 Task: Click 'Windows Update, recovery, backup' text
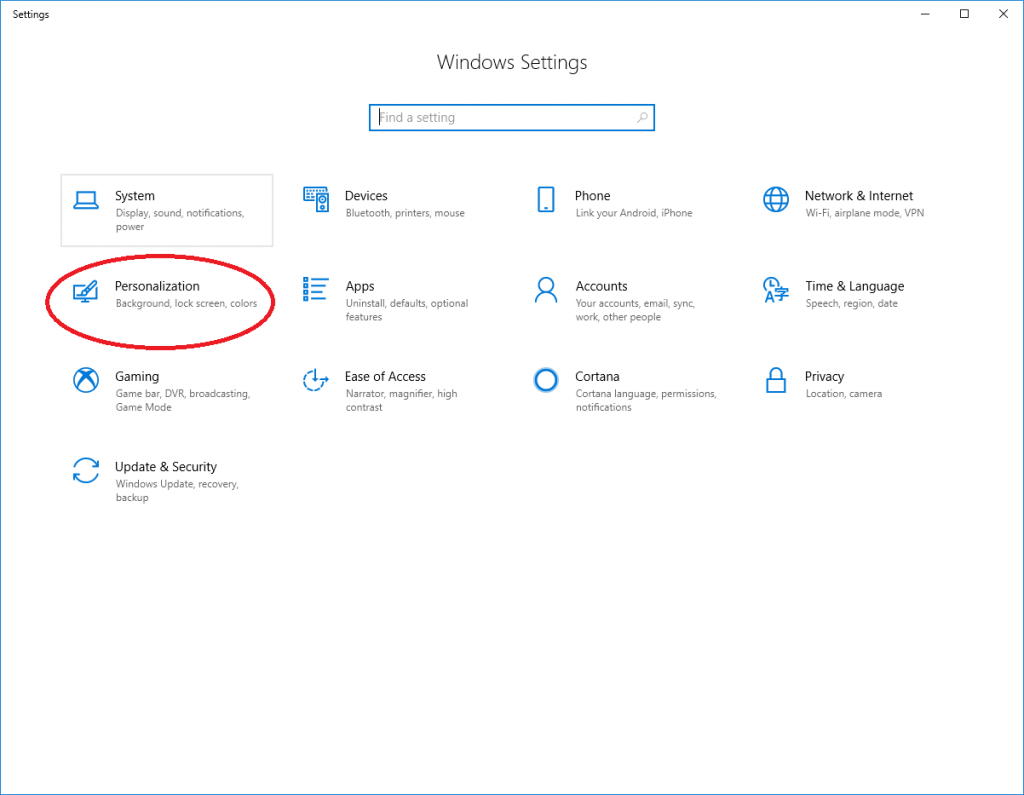[x=177, y=491]
